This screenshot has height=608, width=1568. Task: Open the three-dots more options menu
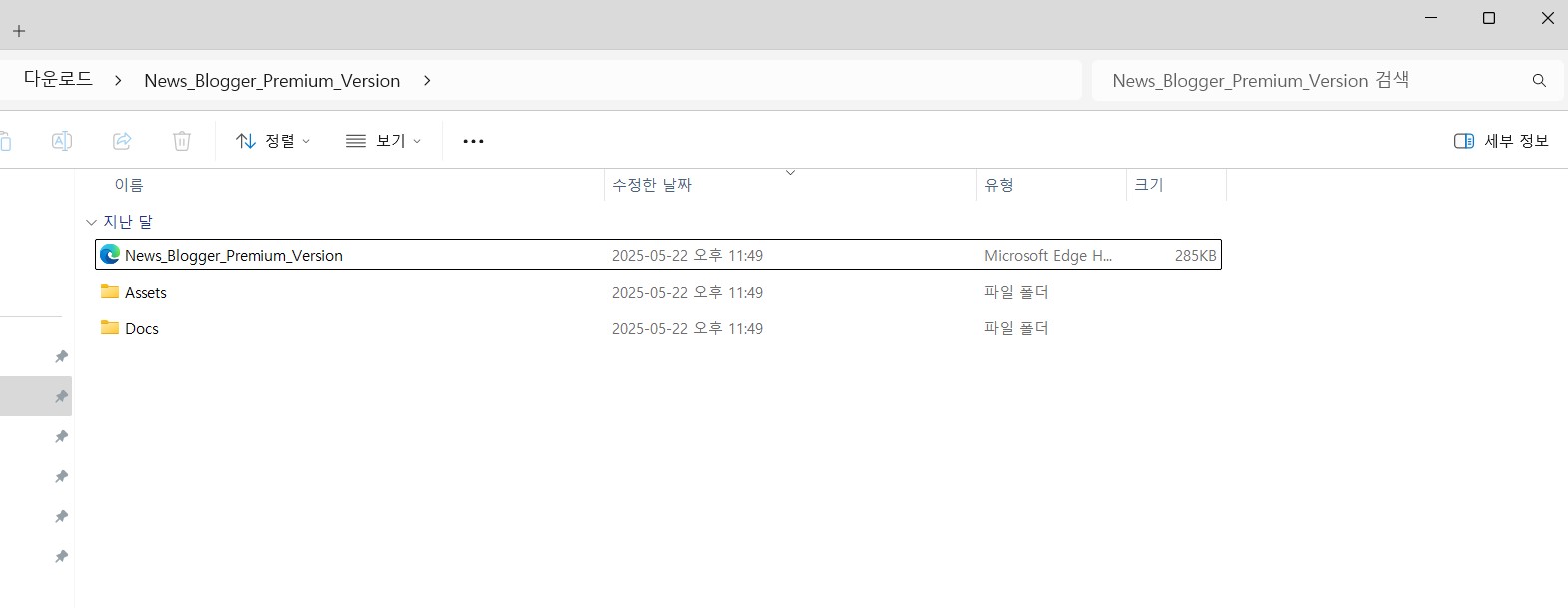pos(473,141)
